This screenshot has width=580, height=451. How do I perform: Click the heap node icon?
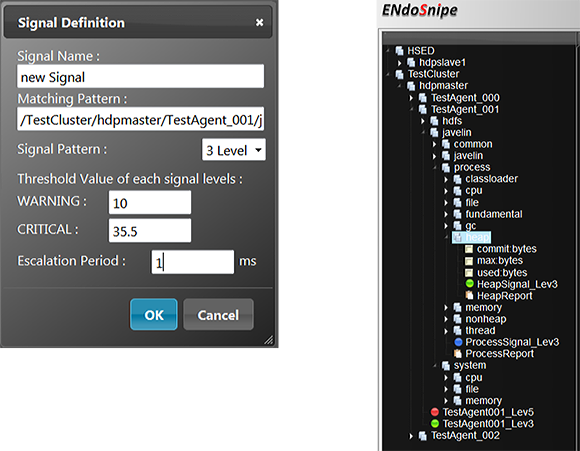coord(458,237)
